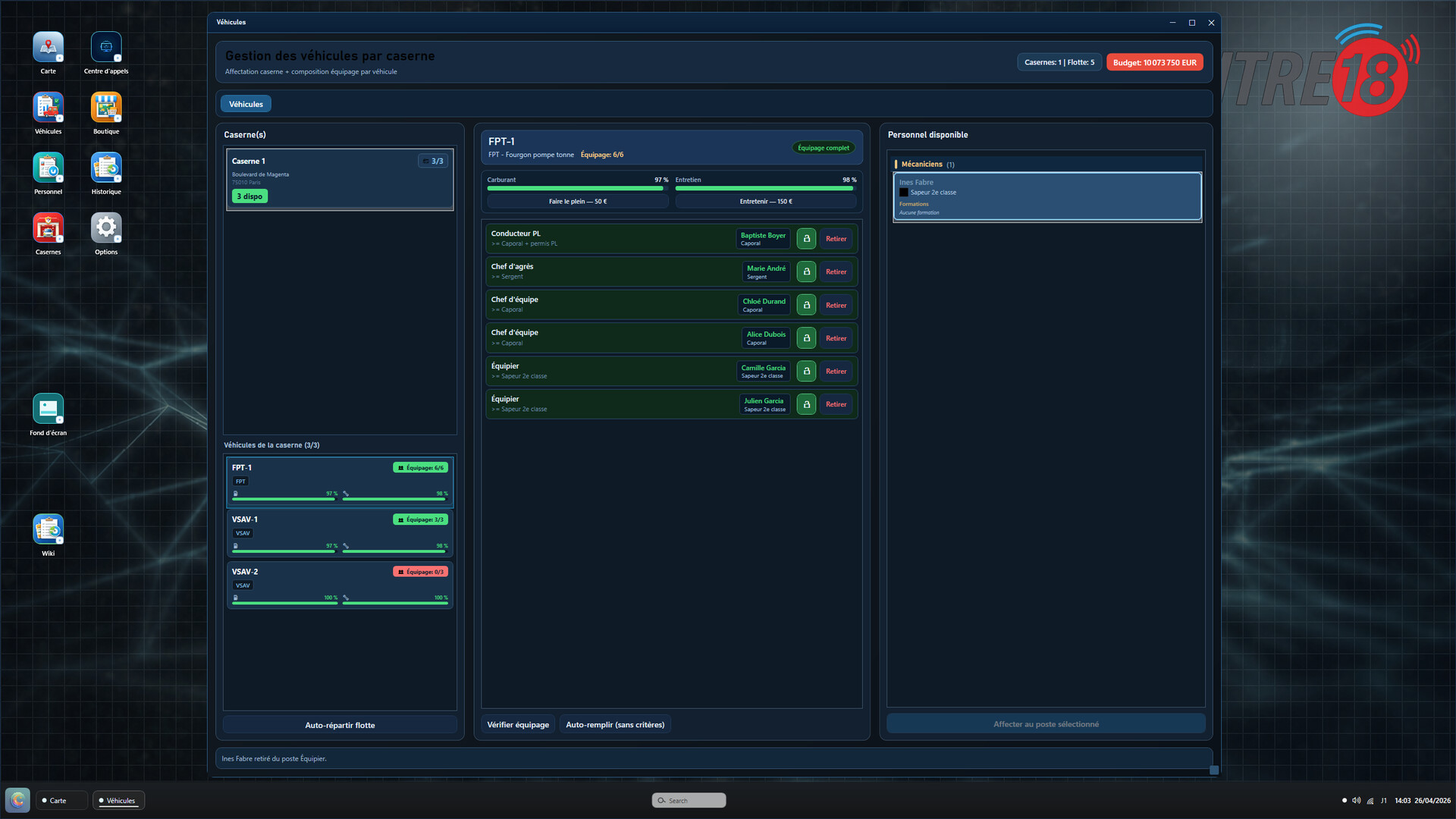
Task: Open the Casernes desktop icon
Action: coord(48,234)
